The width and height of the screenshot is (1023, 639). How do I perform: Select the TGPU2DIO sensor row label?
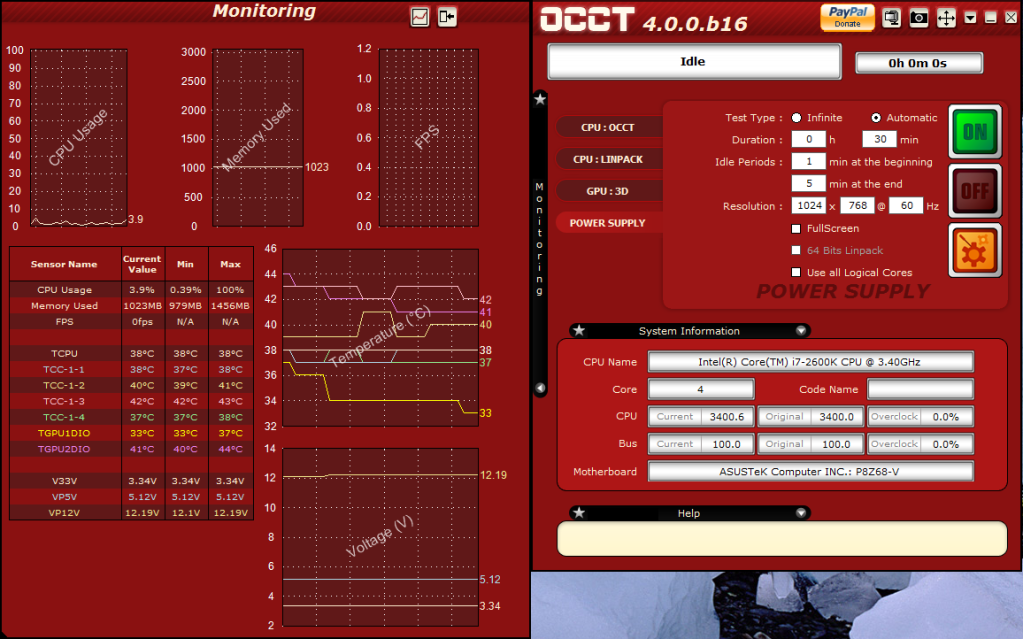64,449
